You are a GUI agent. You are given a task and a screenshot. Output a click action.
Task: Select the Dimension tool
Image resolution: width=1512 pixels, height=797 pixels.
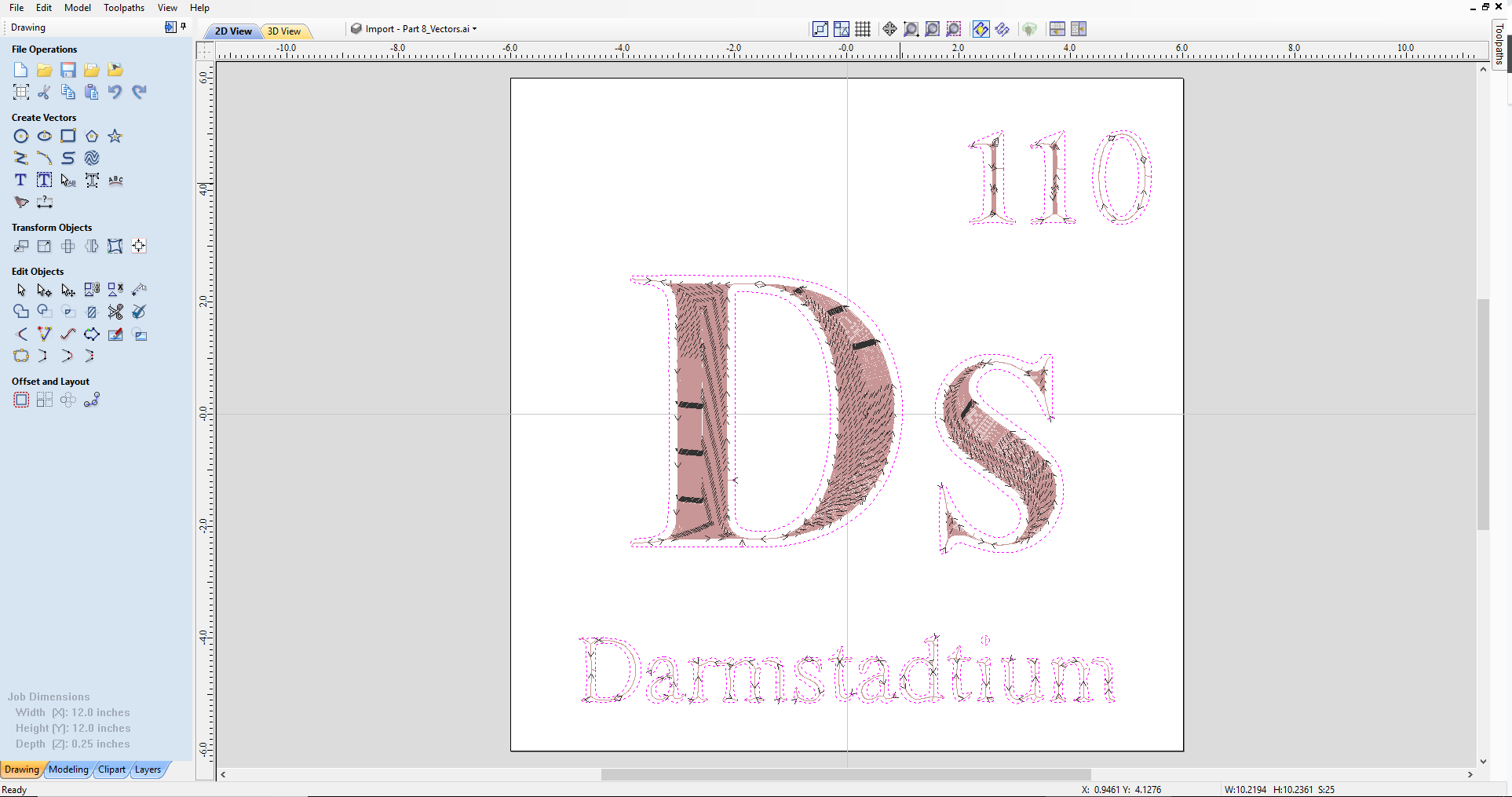pyautogui.click(x=45, y=202)
